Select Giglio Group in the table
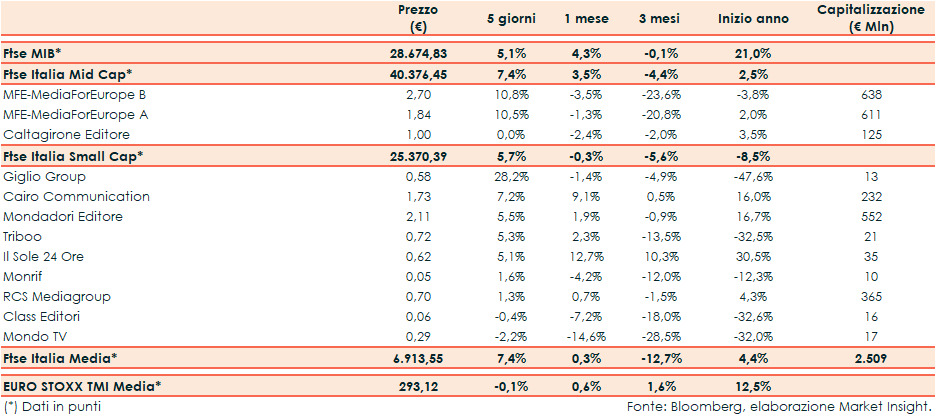Screen dimensions: 935x418 [42, 177]
